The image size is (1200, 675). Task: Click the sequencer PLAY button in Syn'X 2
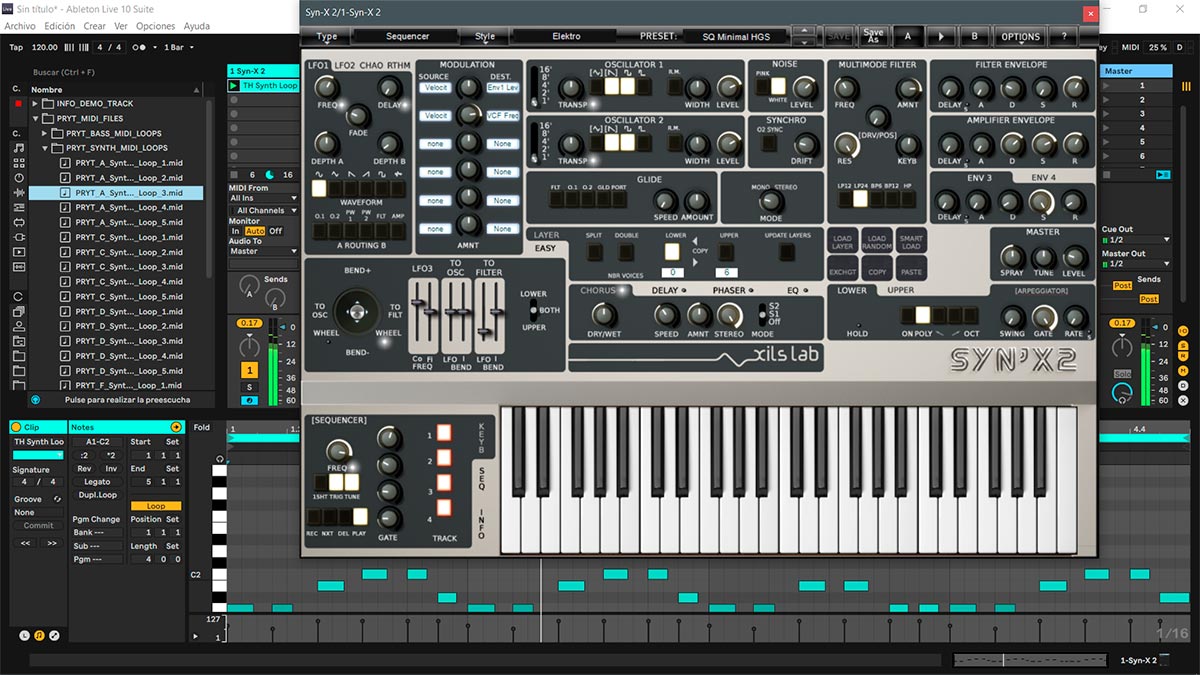point(359,518)
